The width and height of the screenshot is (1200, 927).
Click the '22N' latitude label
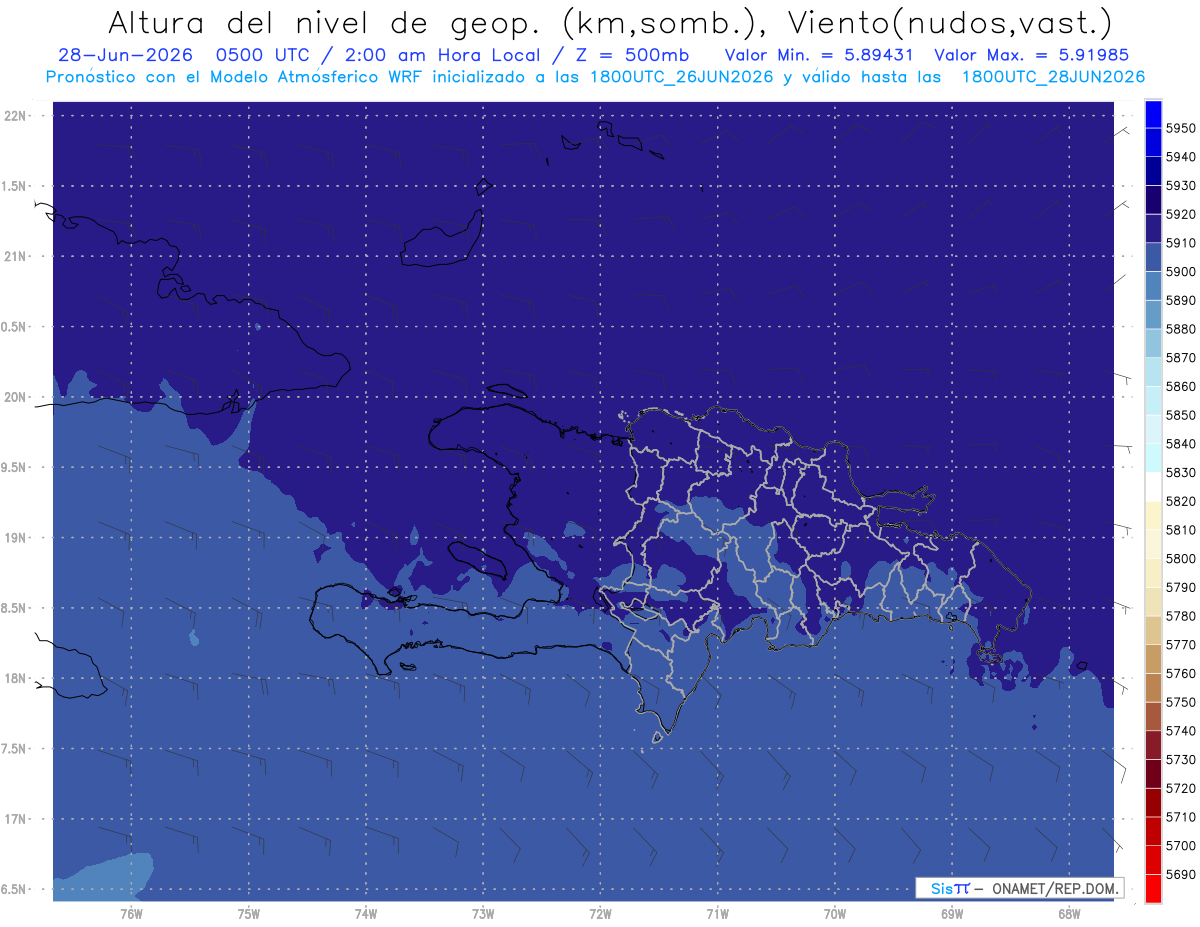[x=17, y=116]
